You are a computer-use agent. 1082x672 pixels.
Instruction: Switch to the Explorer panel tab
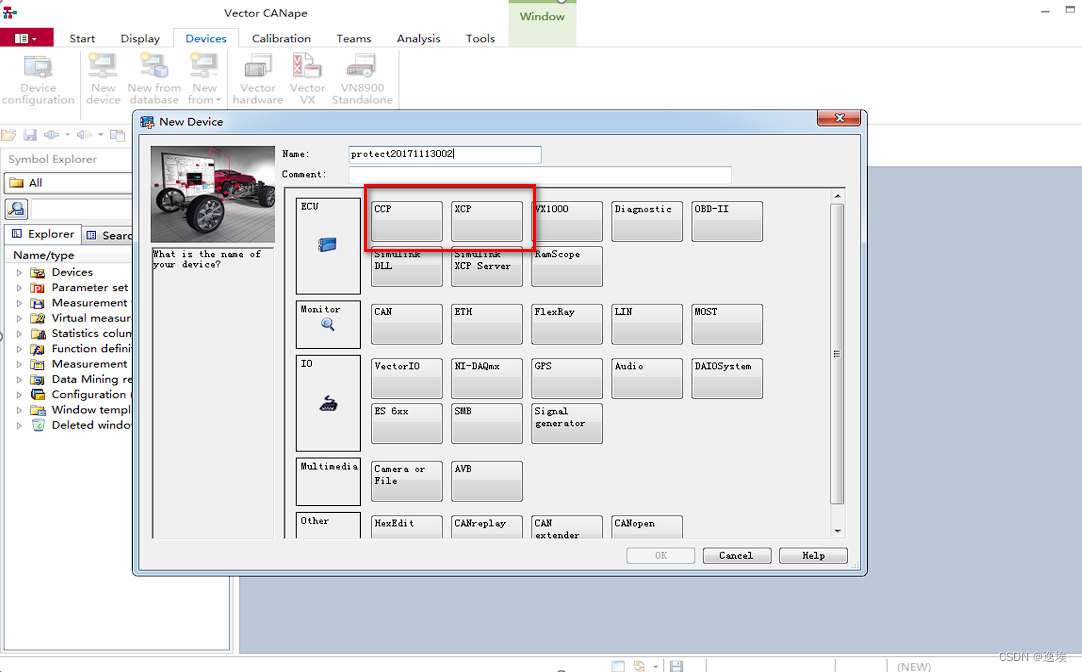(43, 234)
